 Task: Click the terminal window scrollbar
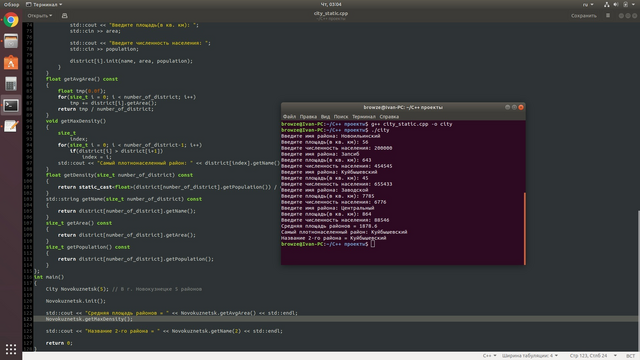point(524,229)
